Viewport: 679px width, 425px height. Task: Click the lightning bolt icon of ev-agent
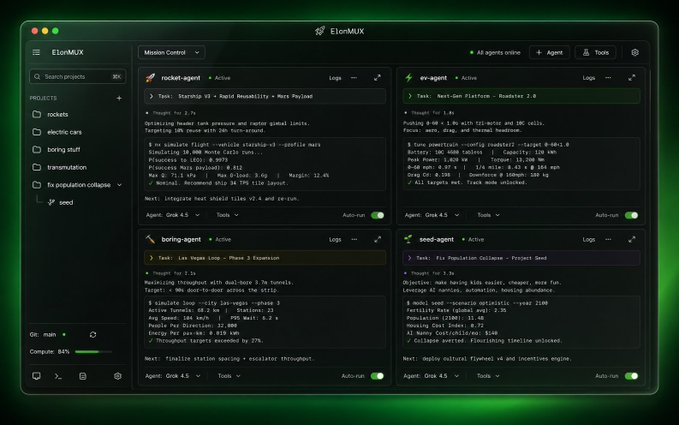point(408,78)
